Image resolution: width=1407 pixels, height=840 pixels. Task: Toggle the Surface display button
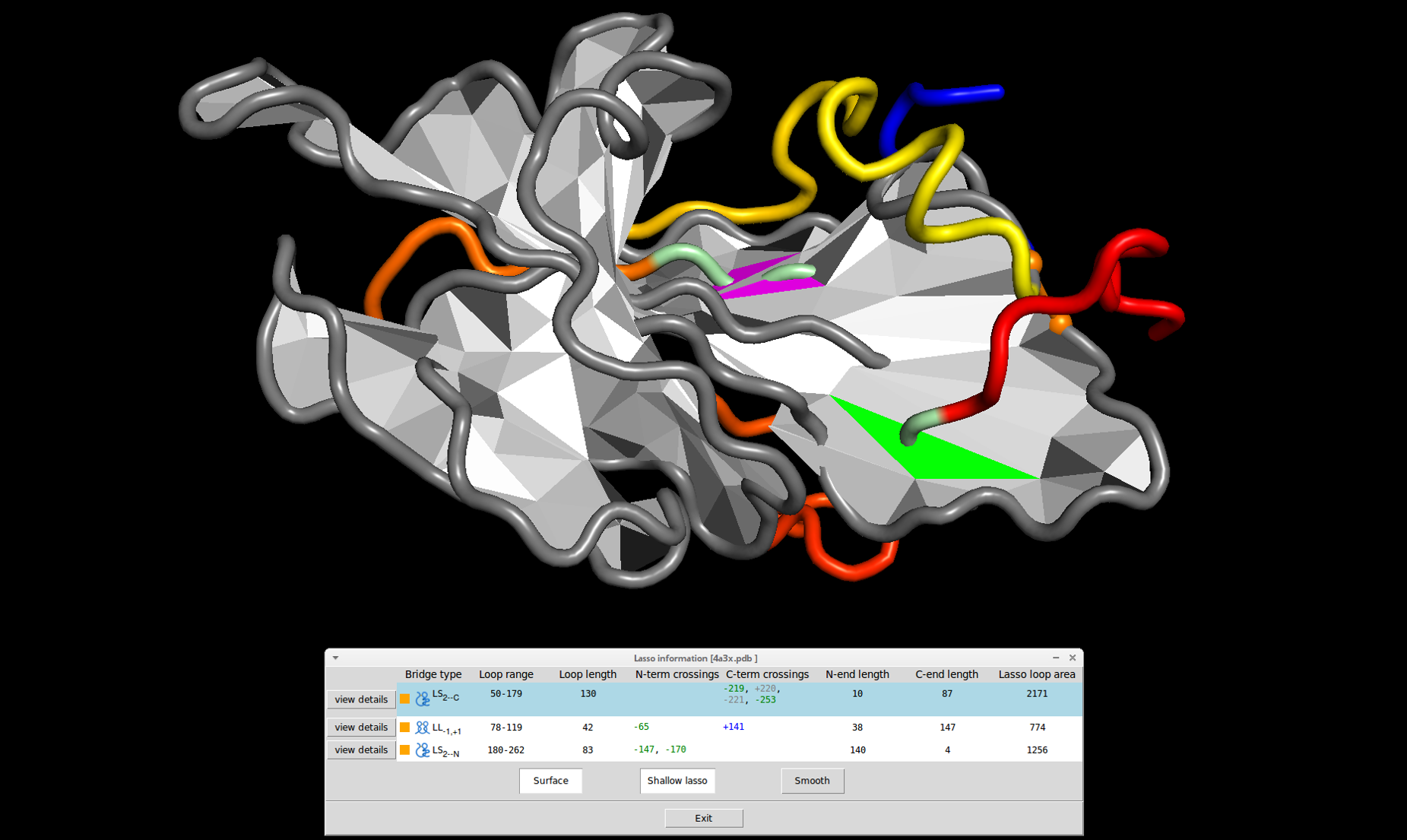(550, 781)
